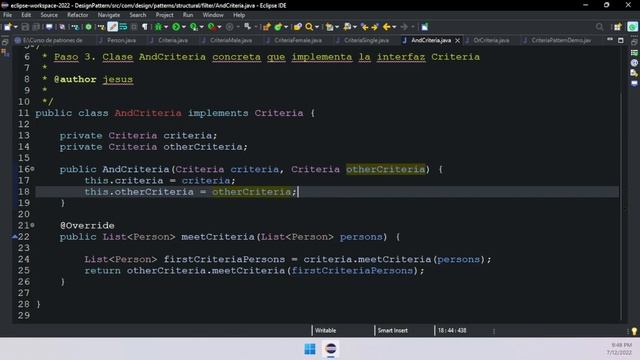Collapse the @Override fold marker line 21
Screen dimensions: 640x360
tap(33, 225)
